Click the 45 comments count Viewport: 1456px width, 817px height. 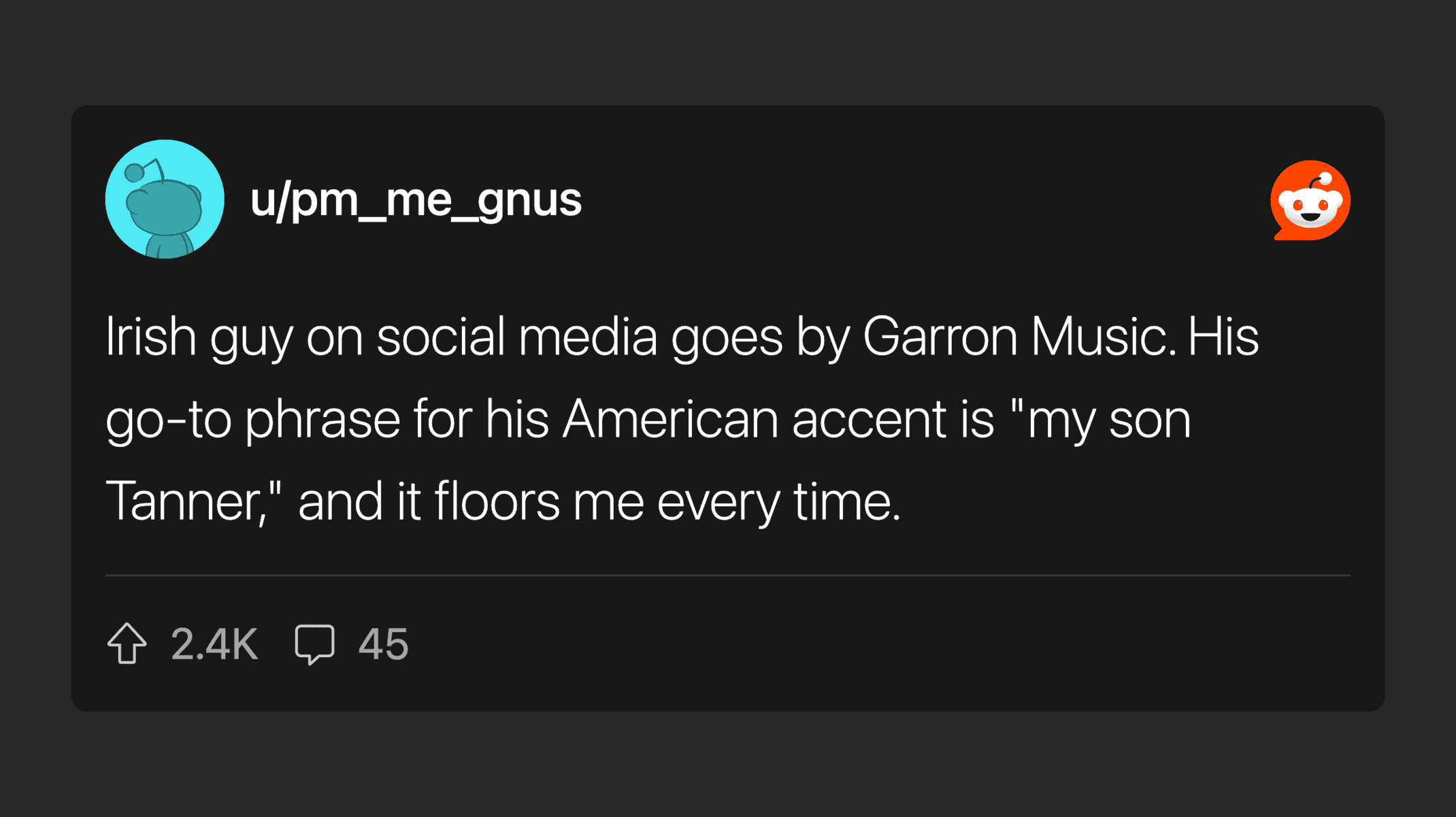pos(383,644)
